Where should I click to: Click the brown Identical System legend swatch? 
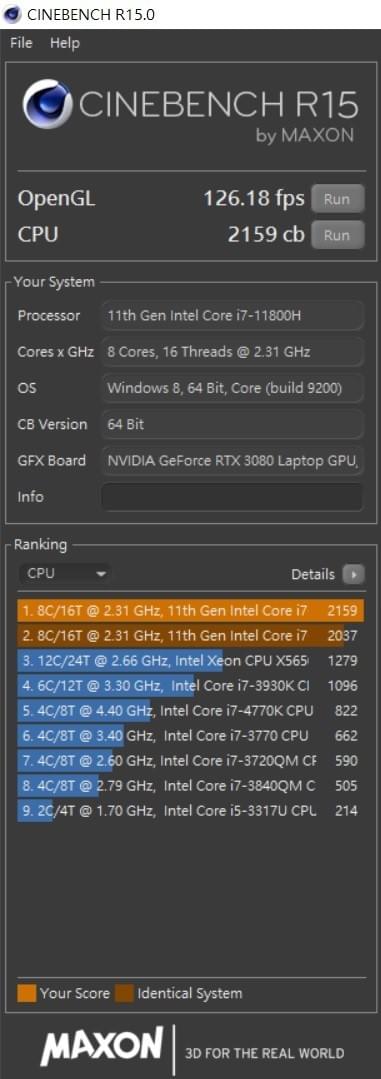click(124, 993)
